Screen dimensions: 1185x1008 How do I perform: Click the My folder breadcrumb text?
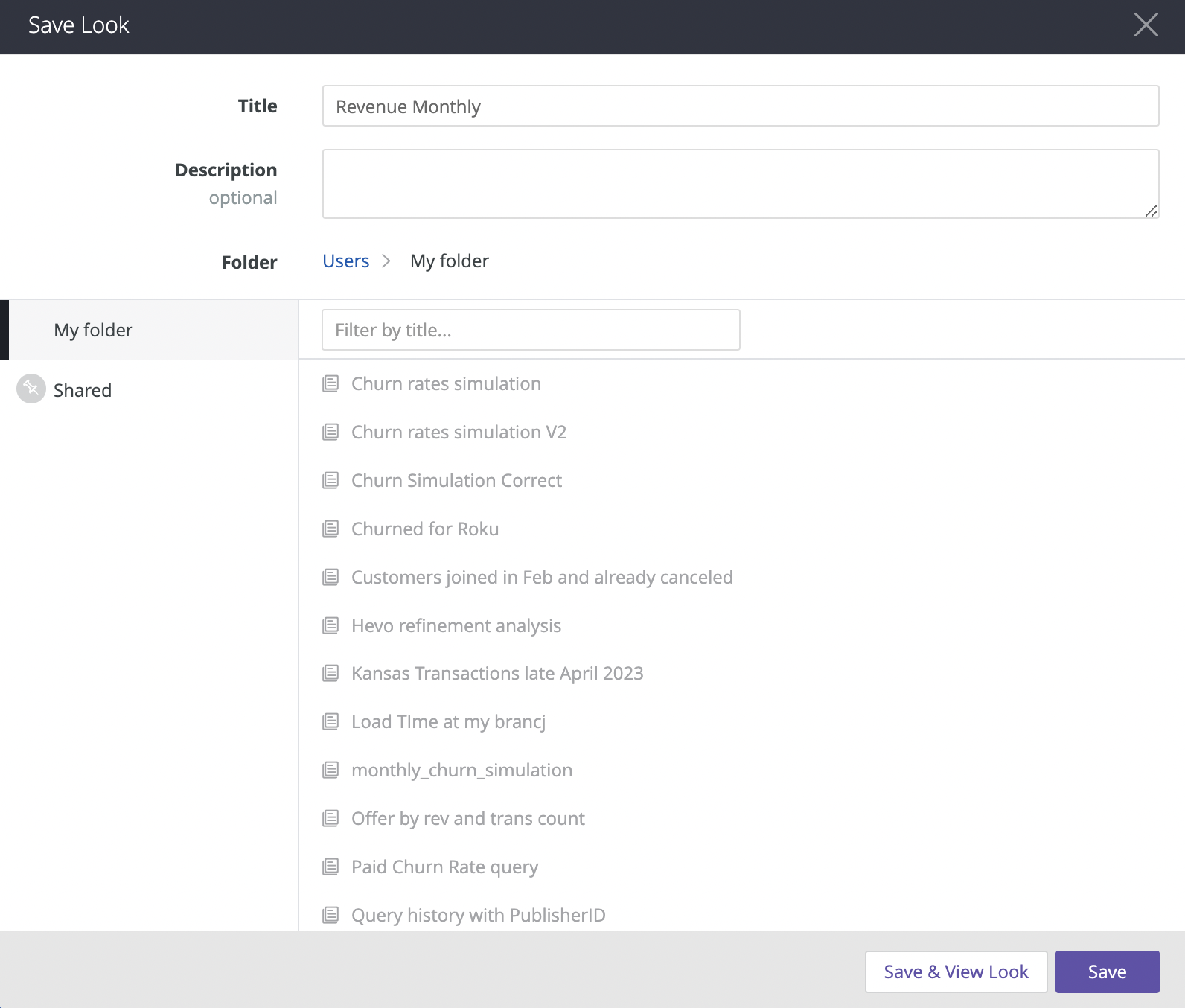click(x=450, y=261)
